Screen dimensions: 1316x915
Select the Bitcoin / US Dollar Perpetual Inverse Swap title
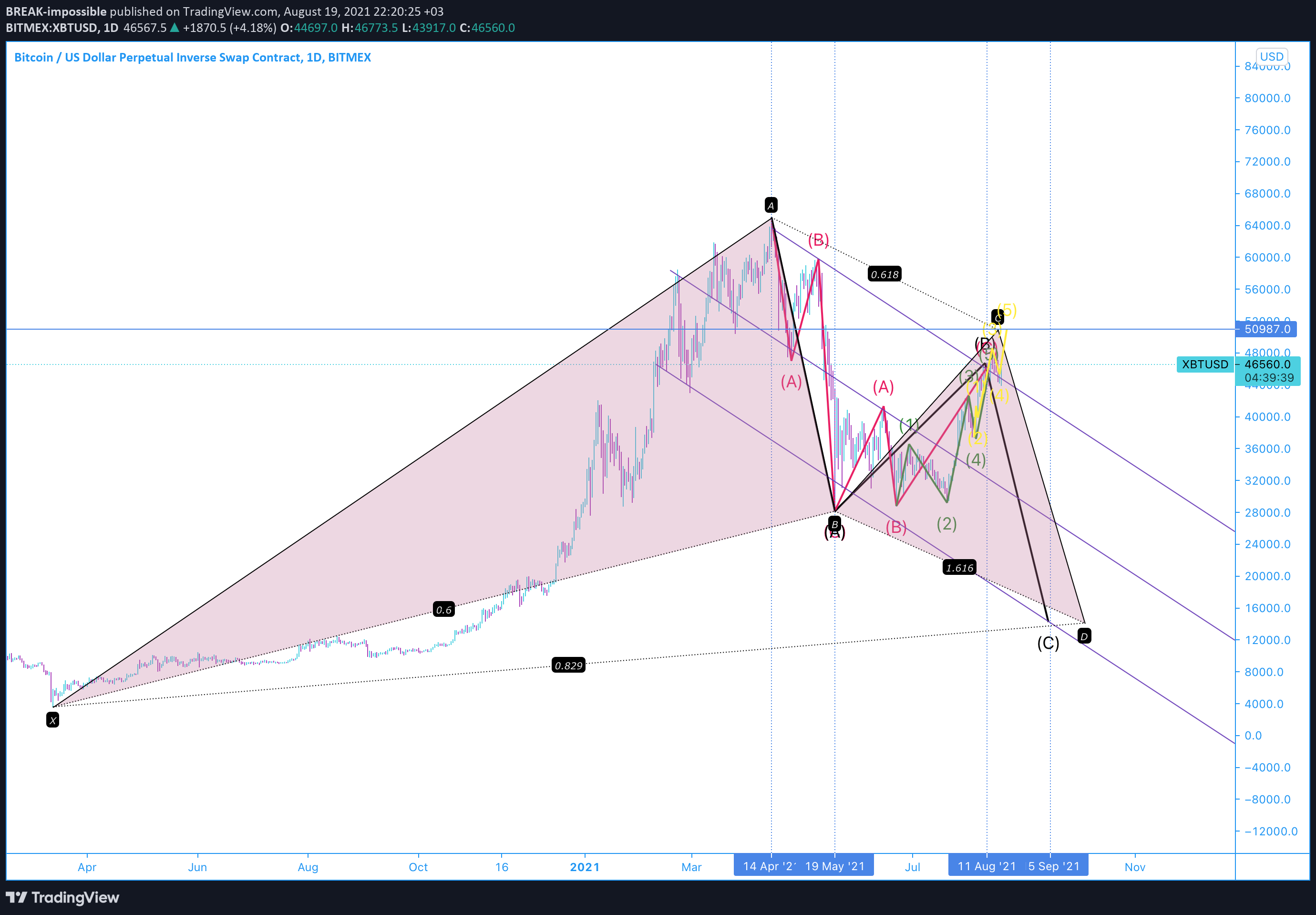[x=193, y=57]
